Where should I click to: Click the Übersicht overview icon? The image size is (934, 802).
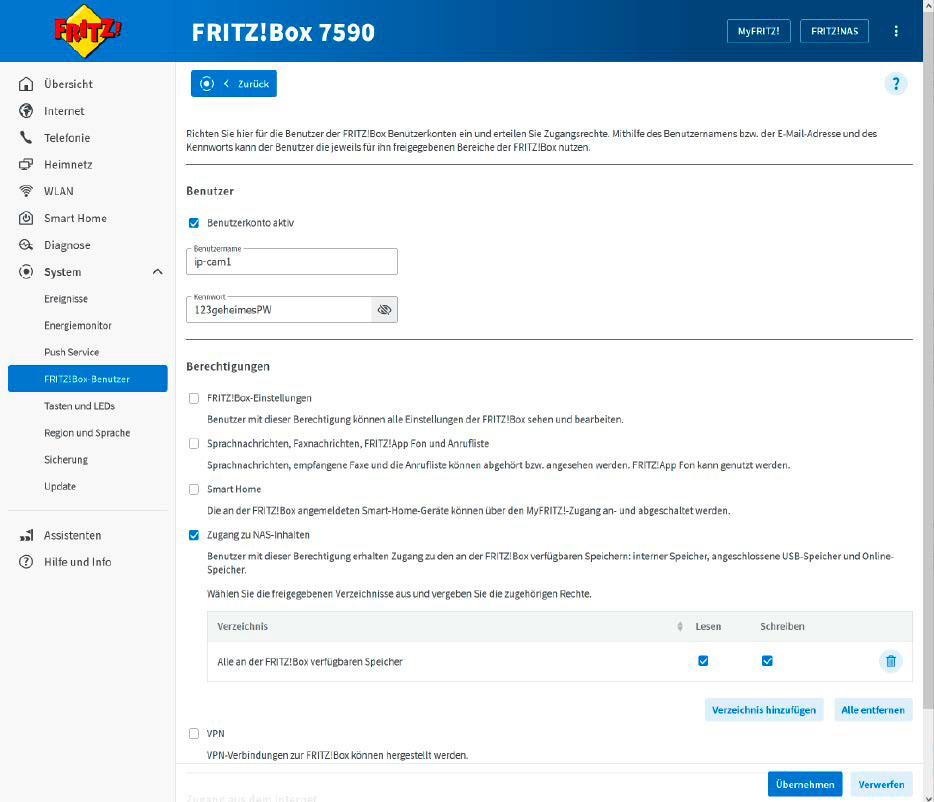pyautogui.click(x=24, y=84)
